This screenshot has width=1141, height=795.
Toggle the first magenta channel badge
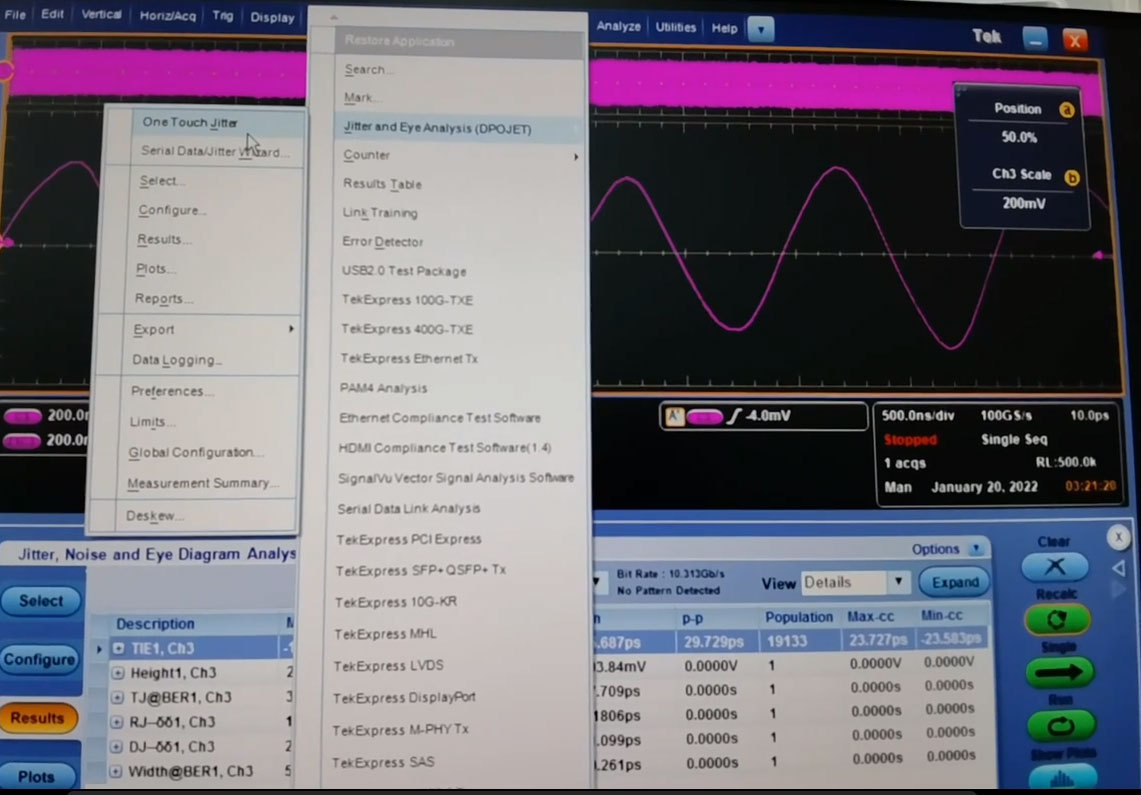coord(22,416)
